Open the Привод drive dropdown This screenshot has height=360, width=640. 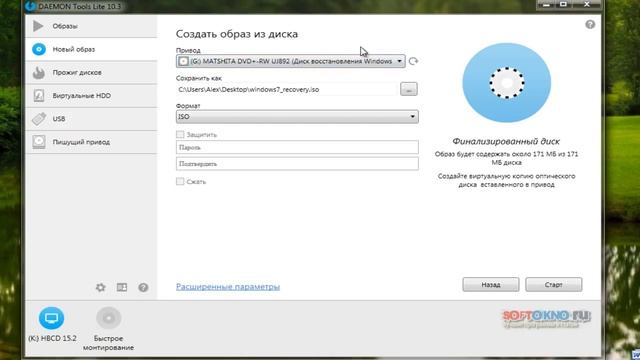click(x=291, y=61)
